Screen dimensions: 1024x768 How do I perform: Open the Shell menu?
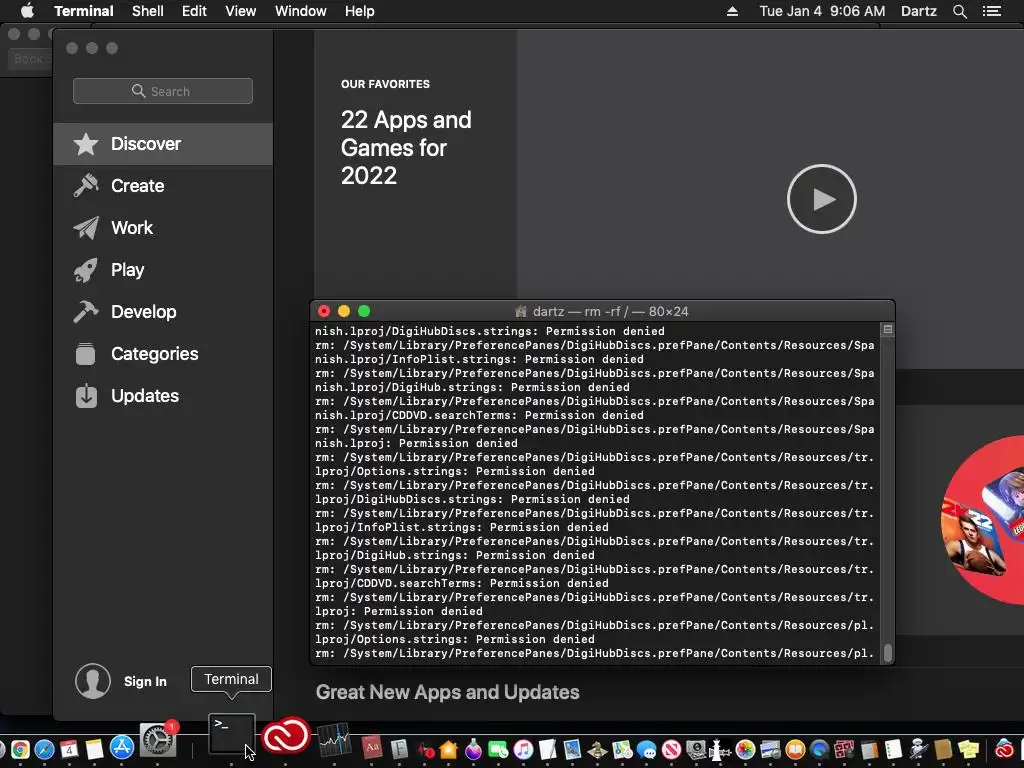click(x=148, y=11)
